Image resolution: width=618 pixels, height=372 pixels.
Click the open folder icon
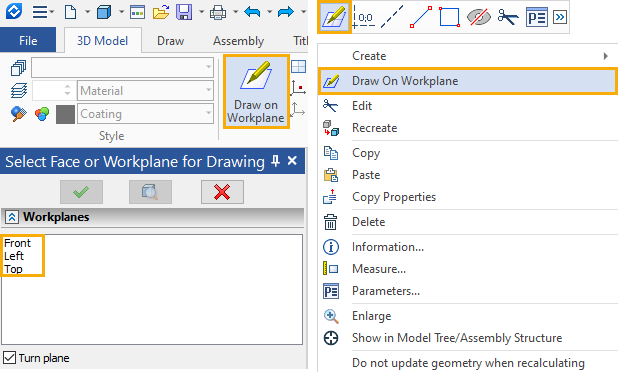click(161, 12)
